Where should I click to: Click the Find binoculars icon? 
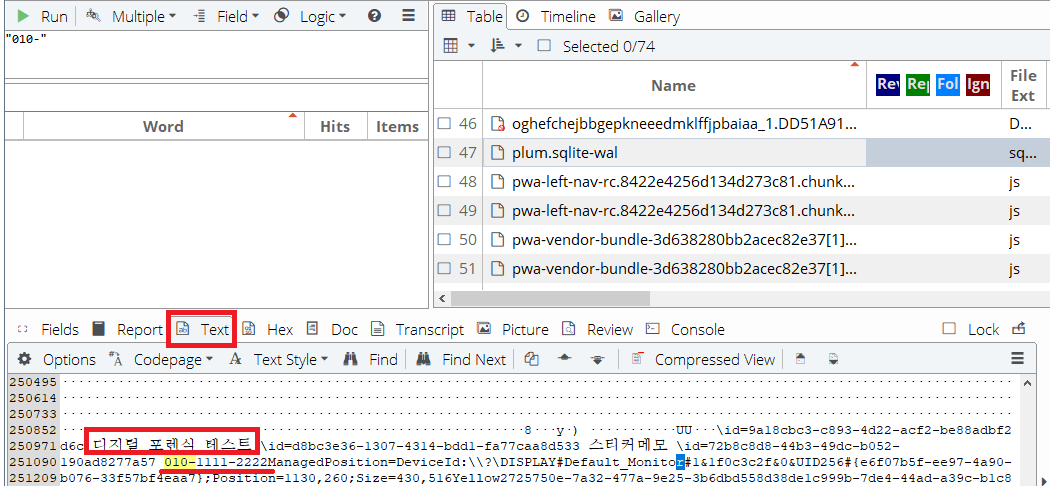tap(351, 359)
